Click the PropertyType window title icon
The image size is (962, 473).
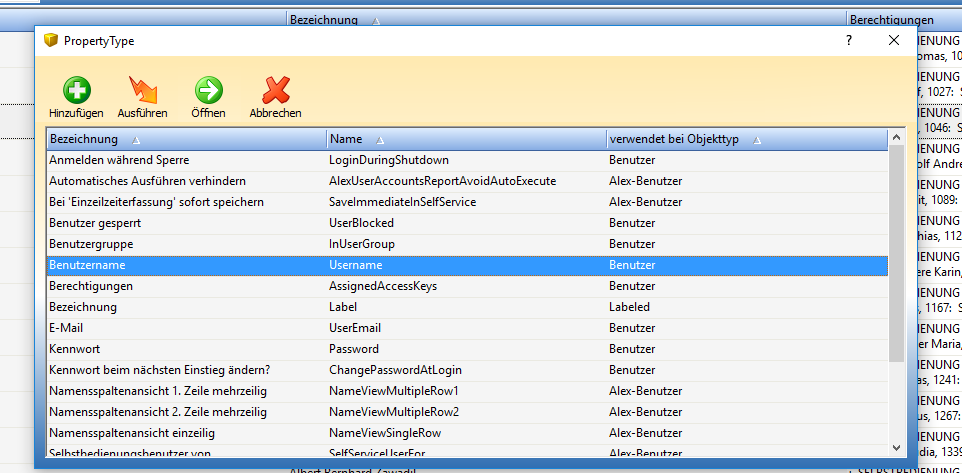click(50, 41)
